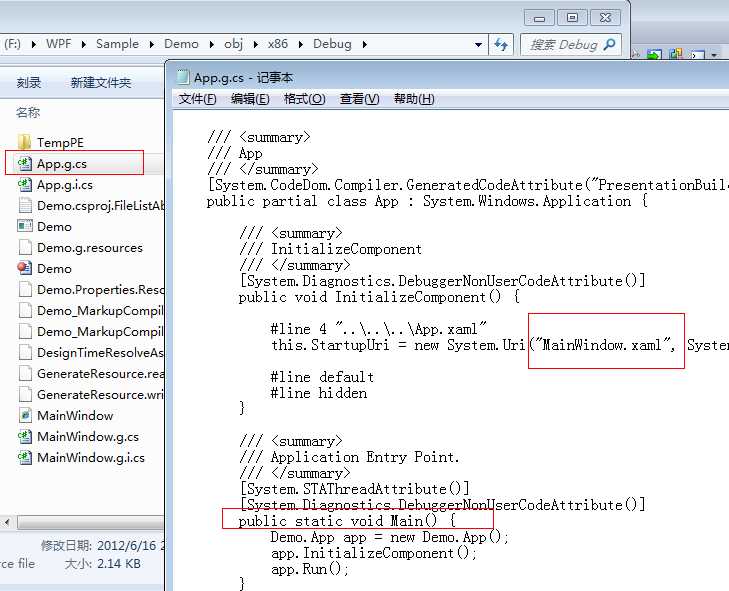Navigate to Sample in the breadcrumb

(117, 44)
